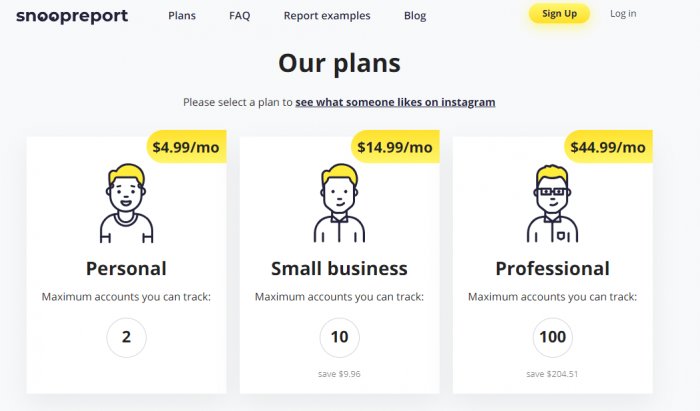
Task: Choose the Professional plan heading
Action: (553, 269)
